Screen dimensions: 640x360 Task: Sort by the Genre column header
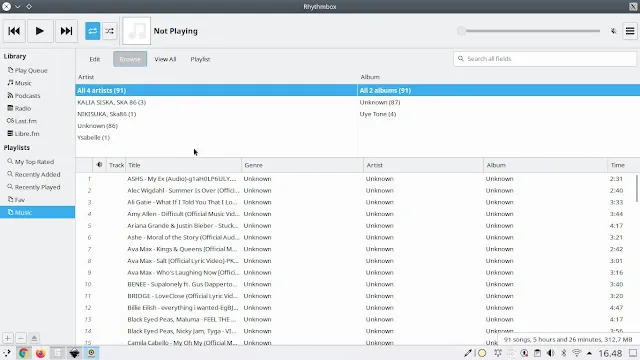[302, 165]
